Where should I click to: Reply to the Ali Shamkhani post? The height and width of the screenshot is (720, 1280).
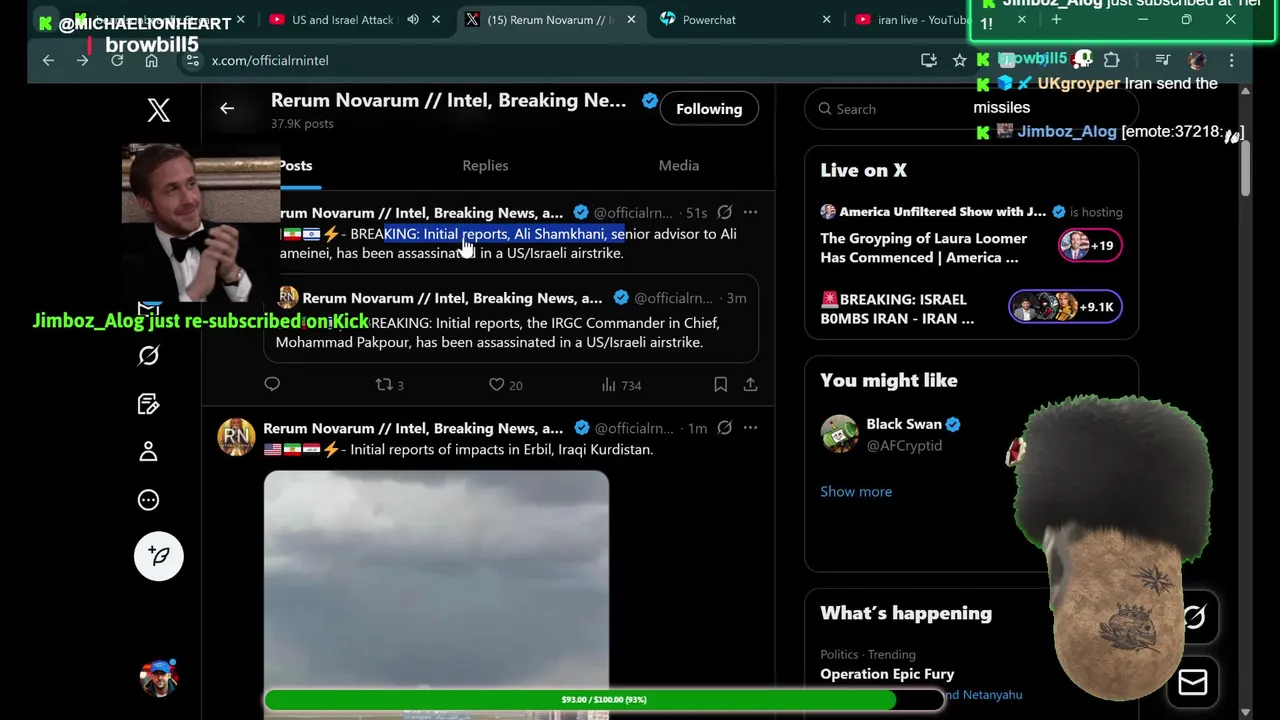tap(272, 385)
